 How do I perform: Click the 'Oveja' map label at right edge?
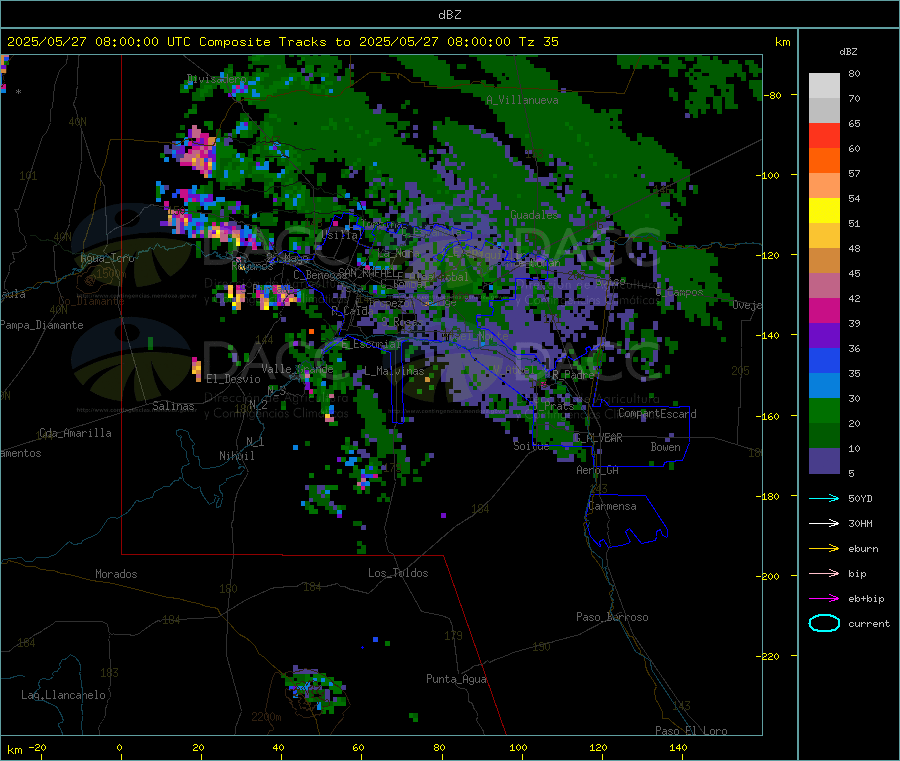pos(746,305)
